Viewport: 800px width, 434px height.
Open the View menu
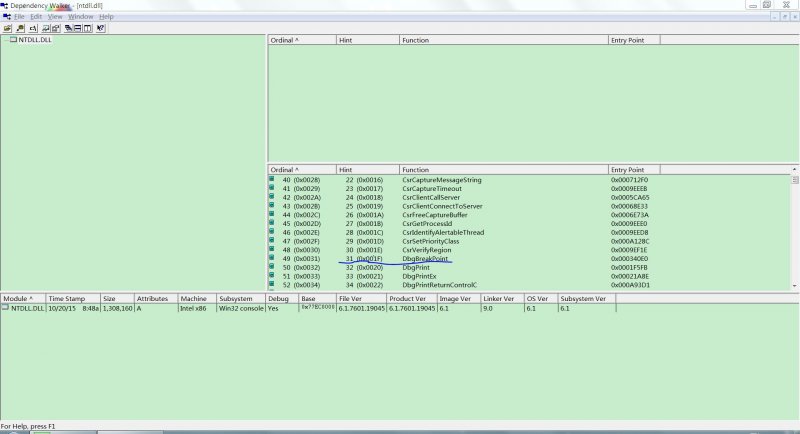click(55, 16)
